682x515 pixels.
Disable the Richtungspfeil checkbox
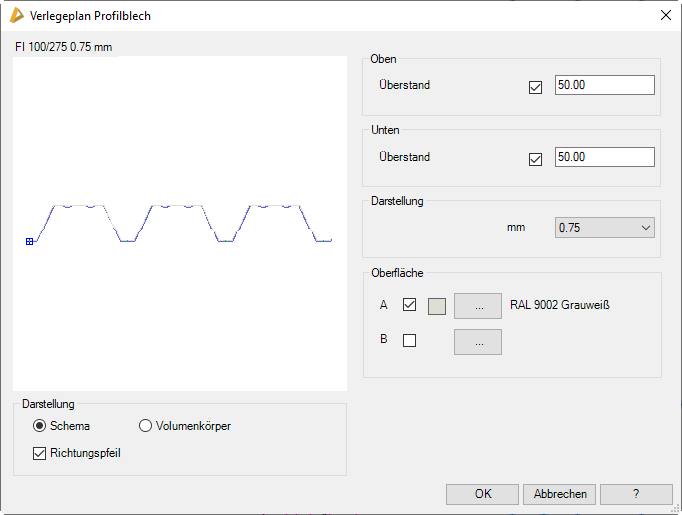point(40,453)
